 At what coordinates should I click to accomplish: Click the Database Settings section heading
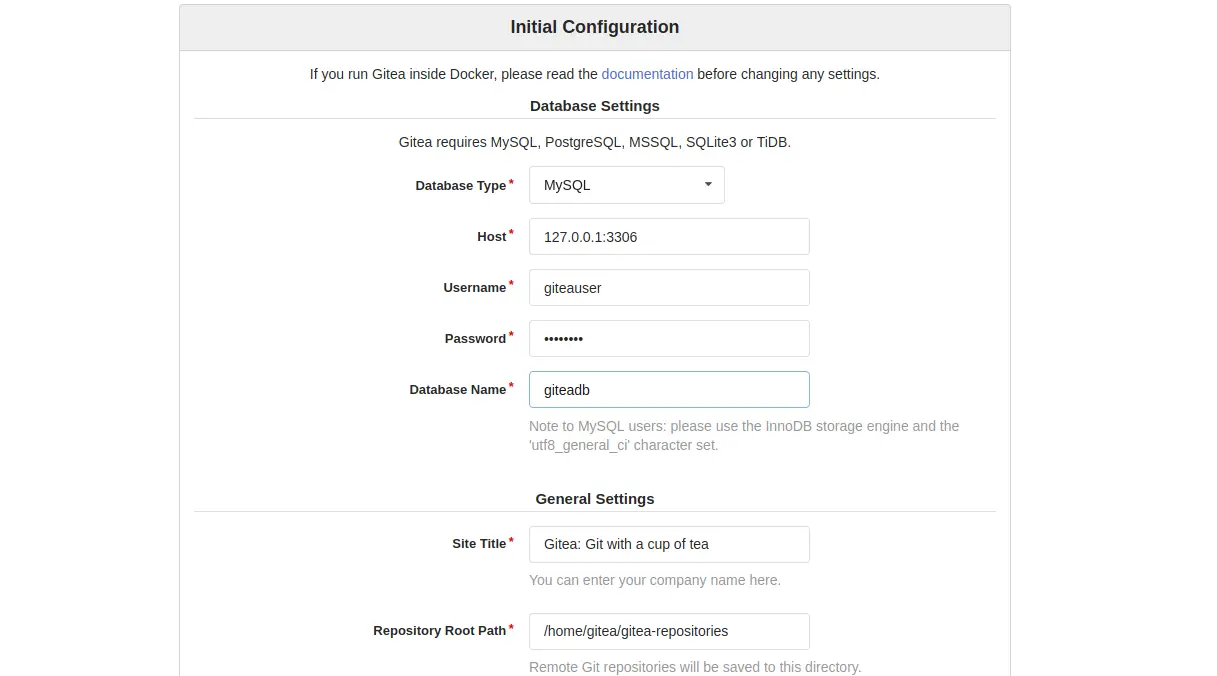tap(595, 106)
